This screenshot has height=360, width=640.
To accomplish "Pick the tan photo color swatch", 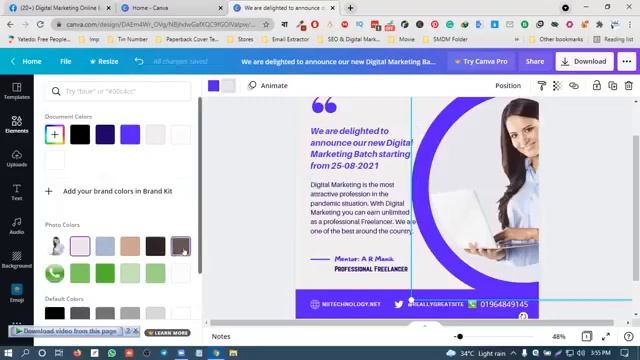I will [x=130, y=246].
